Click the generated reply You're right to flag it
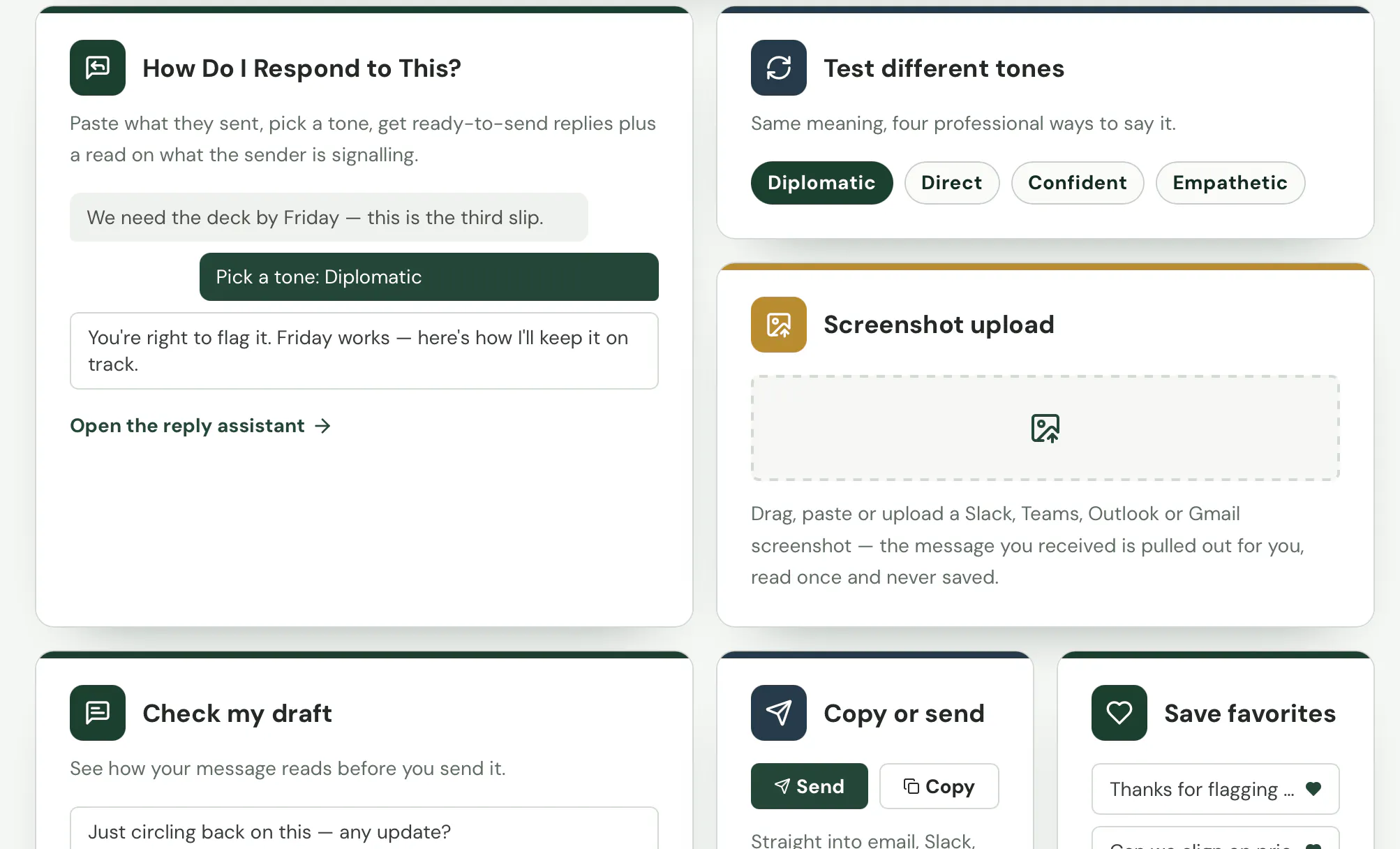This screenshot has width=1400, height=849. point(364,350)
